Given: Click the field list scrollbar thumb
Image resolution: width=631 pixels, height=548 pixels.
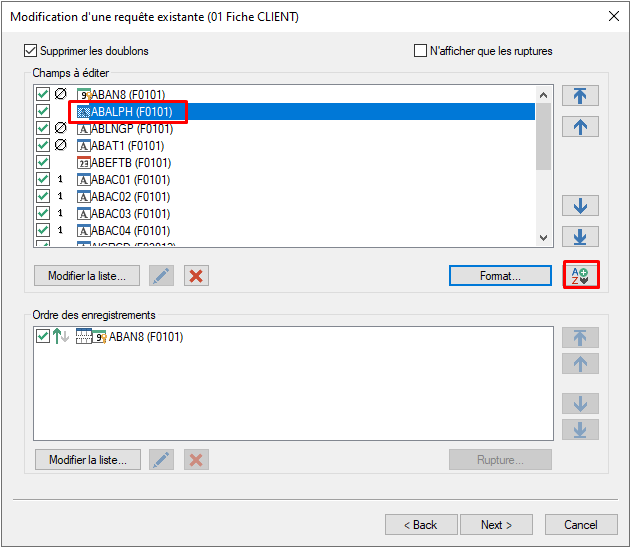Looking at the screenshot, I should (543, 137).
